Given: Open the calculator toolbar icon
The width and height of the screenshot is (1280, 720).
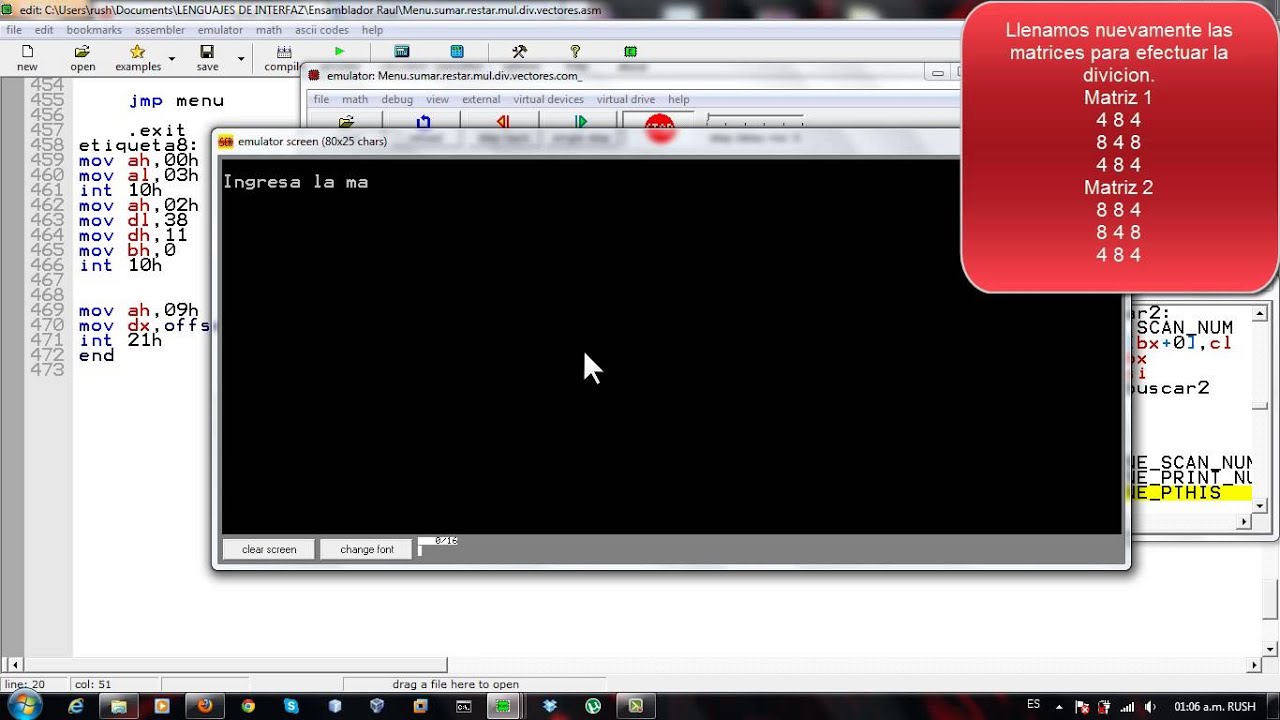Looking at the screenshot, I should tap(401, 51).
